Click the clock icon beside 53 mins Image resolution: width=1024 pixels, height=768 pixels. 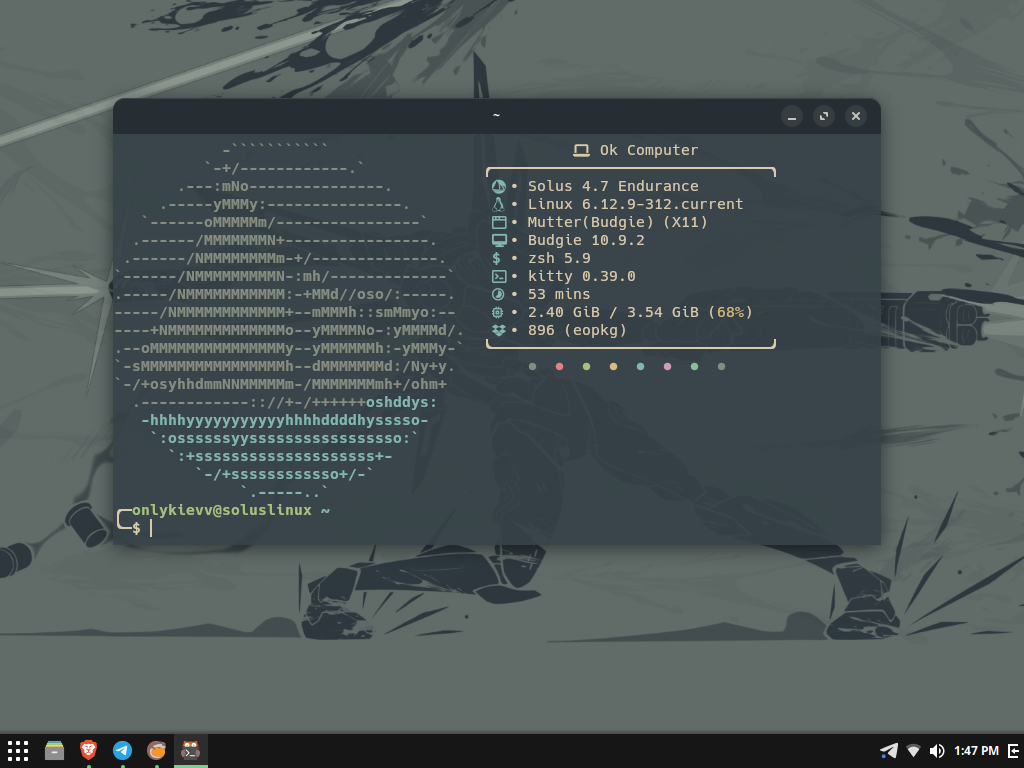[498, 294]
